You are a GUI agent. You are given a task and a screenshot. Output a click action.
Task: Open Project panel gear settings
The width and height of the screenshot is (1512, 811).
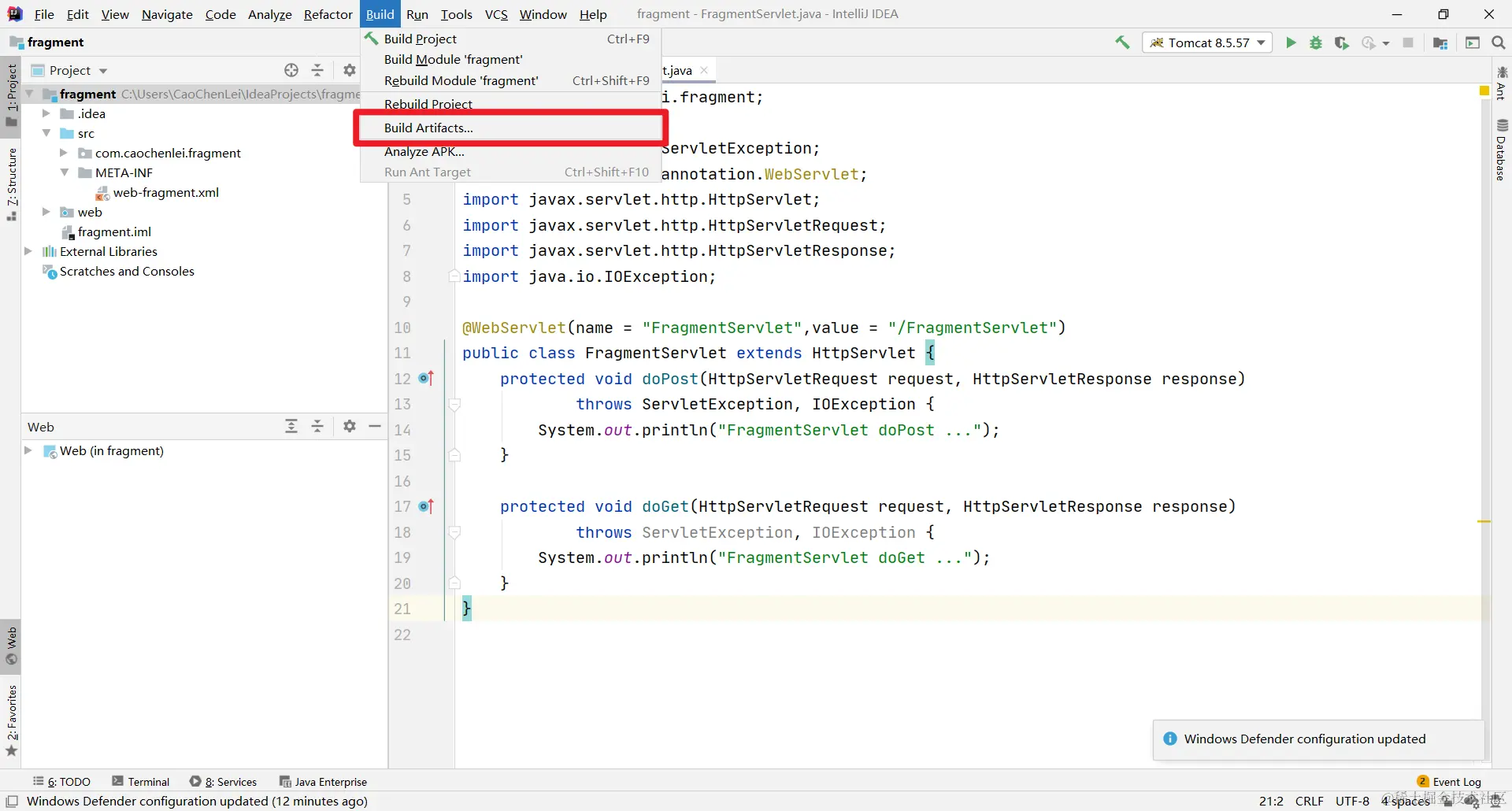[350, 70]
